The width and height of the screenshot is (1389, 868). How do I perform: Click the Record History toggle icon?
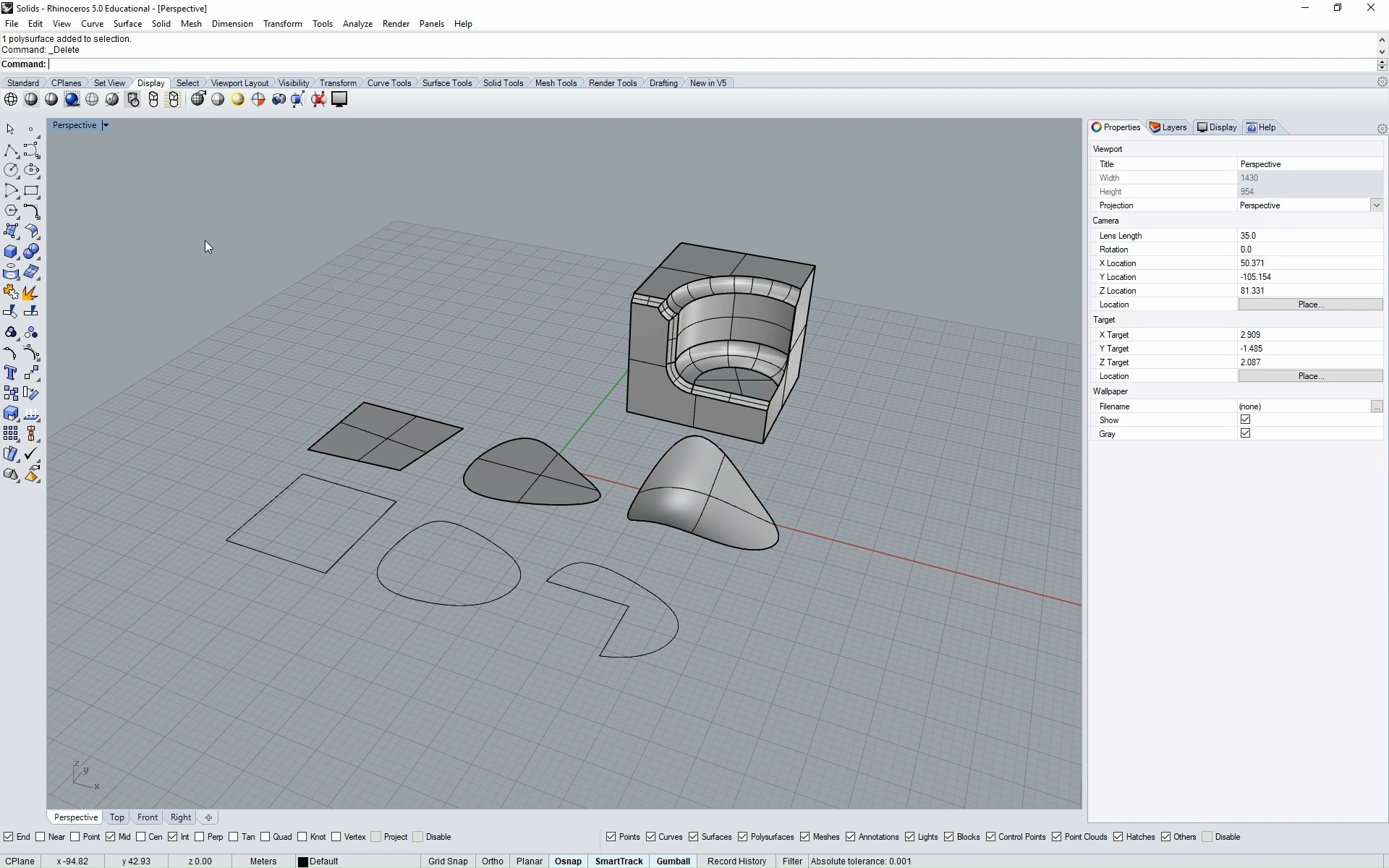coord(737,861)
